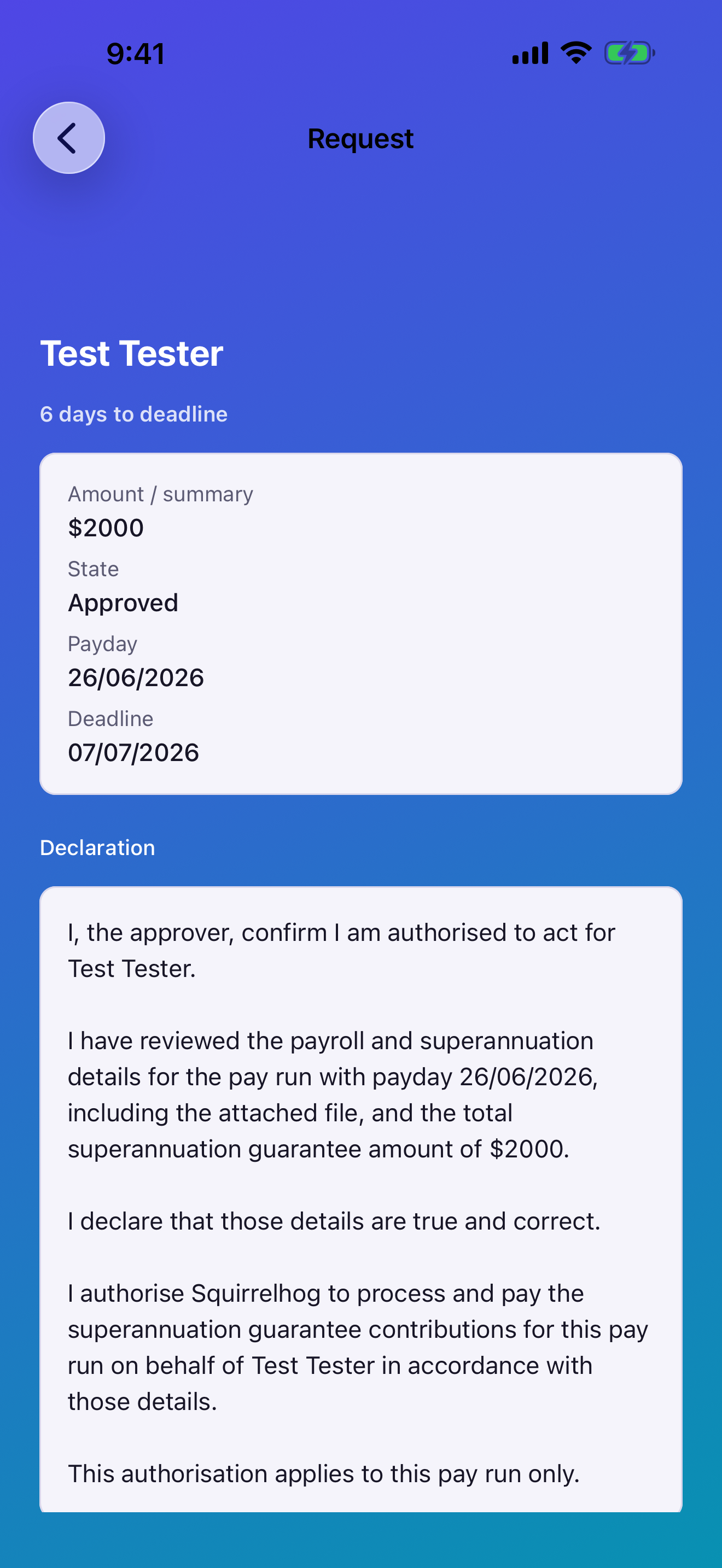This screenshot has height=1568, width=722.
Task: Tap the Request page title
Action: 360,139
